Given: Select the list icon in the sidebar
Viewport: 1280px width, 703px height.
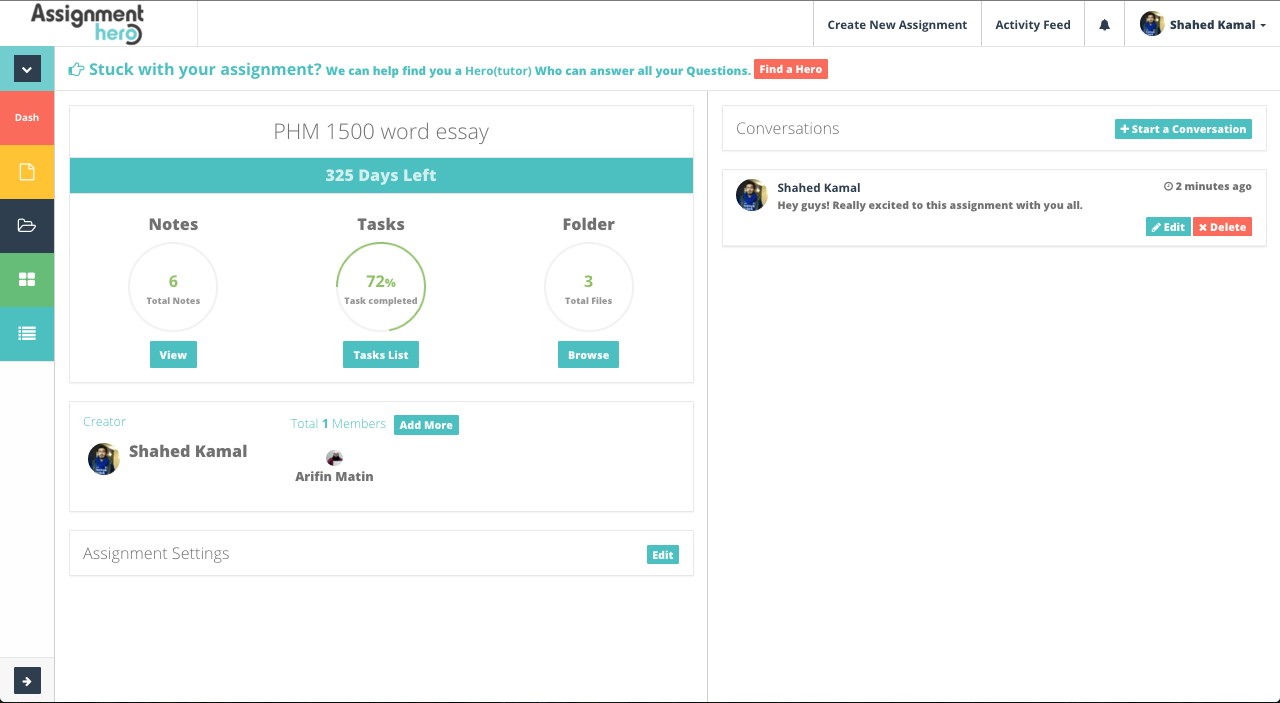Looking at the screenshot, I should pos(27,334).
